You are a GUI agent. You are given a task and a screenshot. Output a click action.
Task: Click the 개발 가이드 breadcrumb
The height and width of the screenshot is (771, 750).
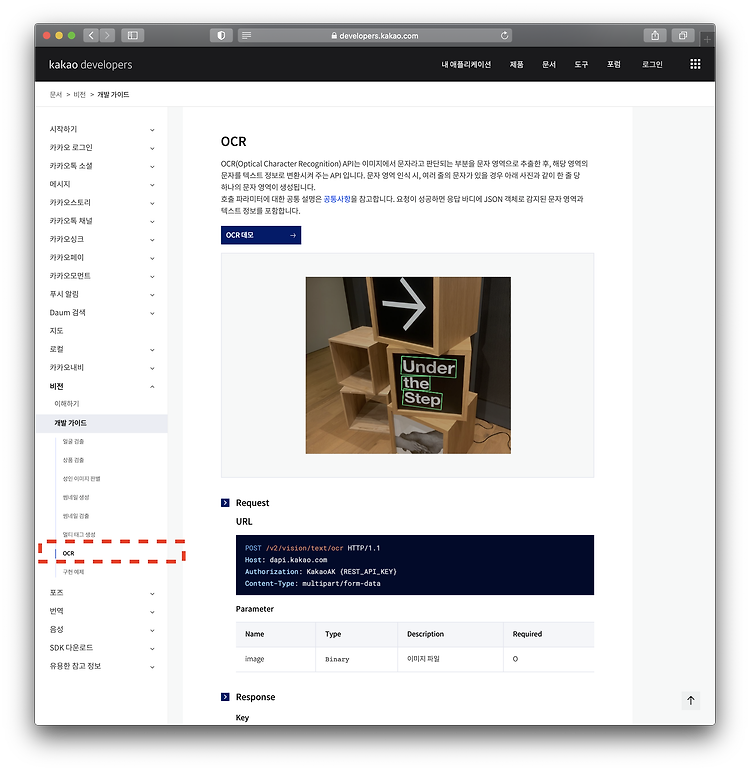point(113,94)
